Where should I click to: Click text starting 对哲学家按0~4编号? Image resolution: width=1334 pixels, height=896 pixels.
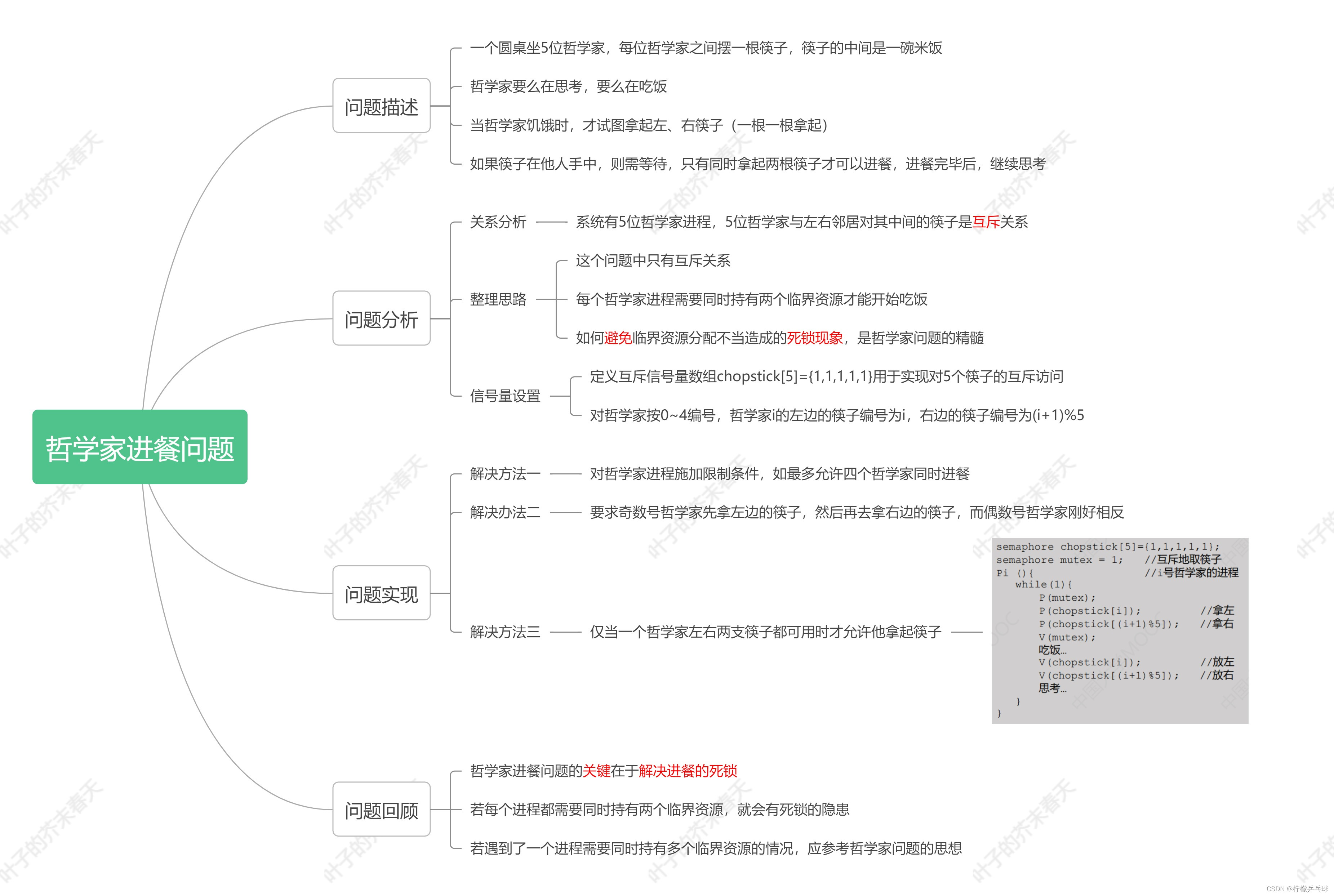(837, 415)
